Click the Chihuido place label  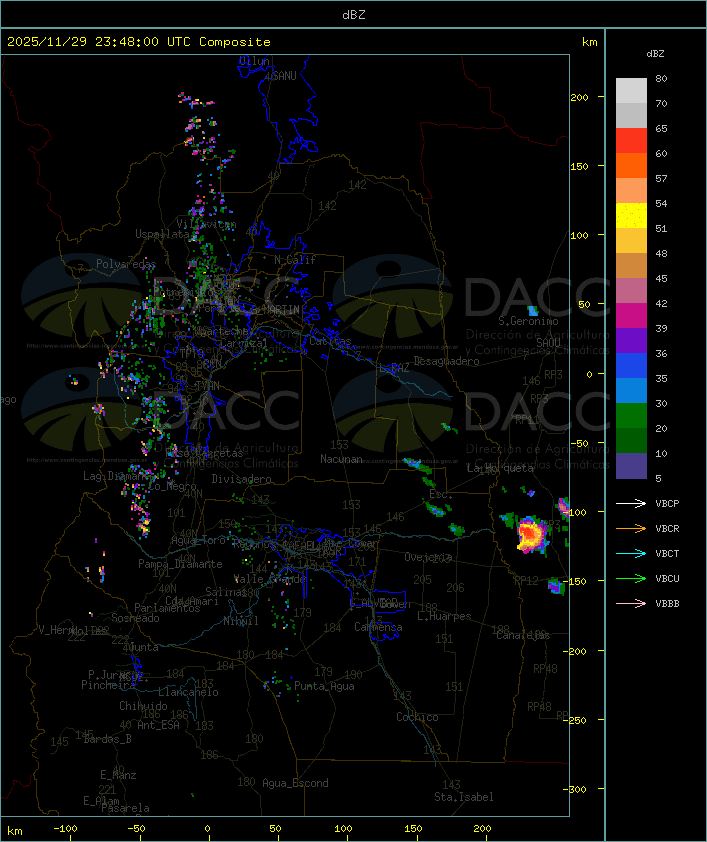pyautogui.click(x=143, y=706)
